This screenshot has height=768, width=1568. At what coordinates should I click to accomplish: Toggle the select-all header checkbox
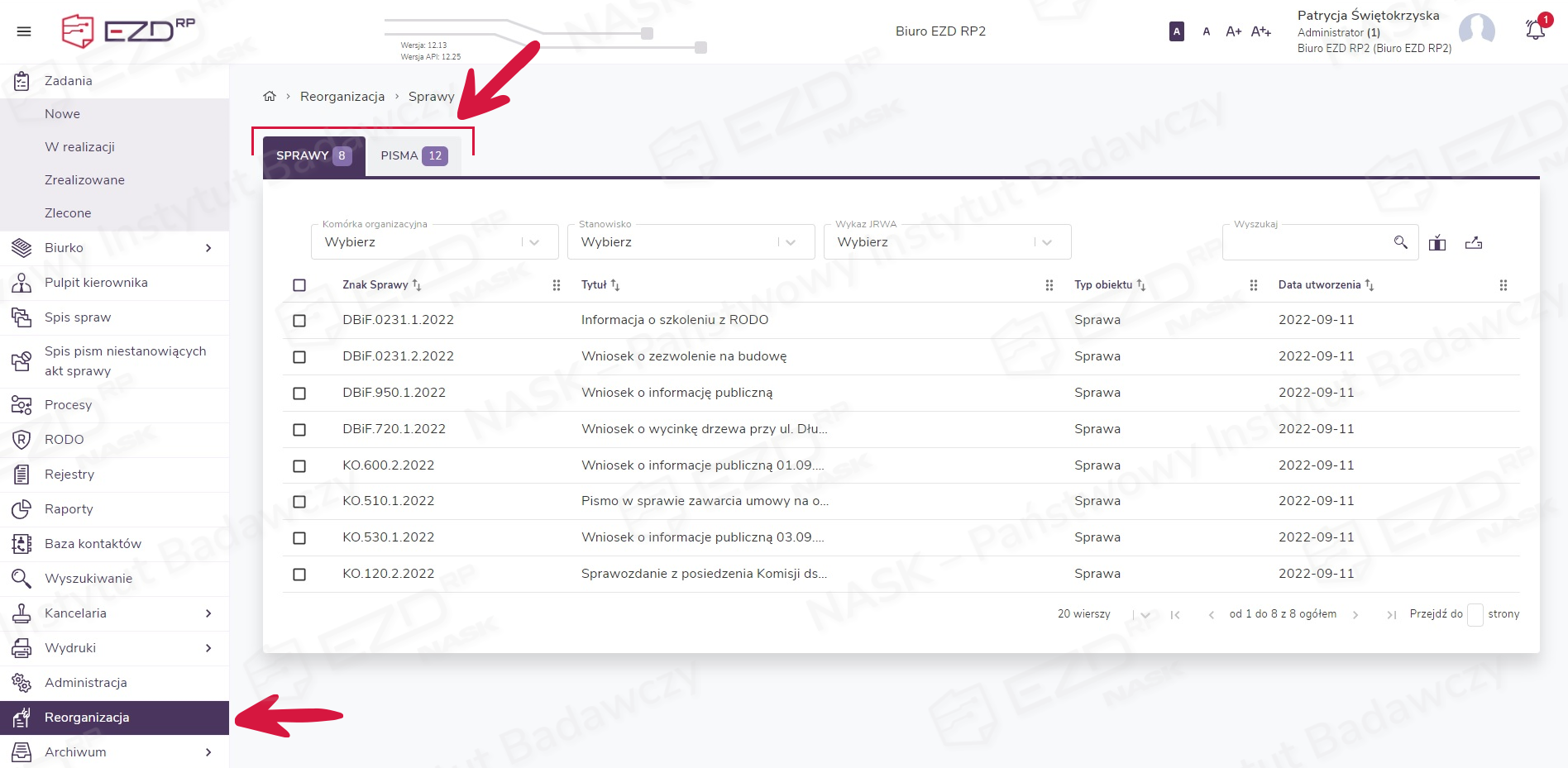coord(299,285)
